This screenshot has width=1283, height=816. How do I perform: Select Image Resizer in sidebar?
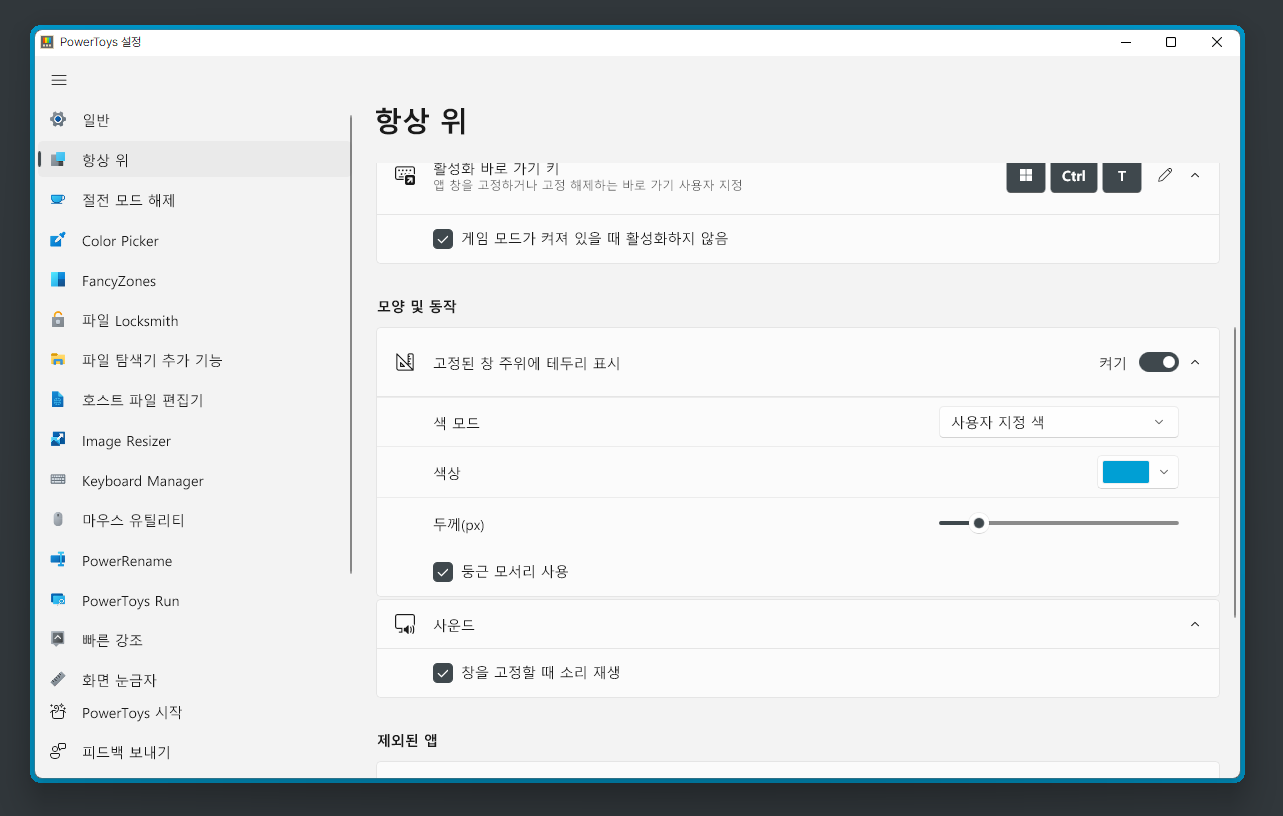(x=193, y=440)
